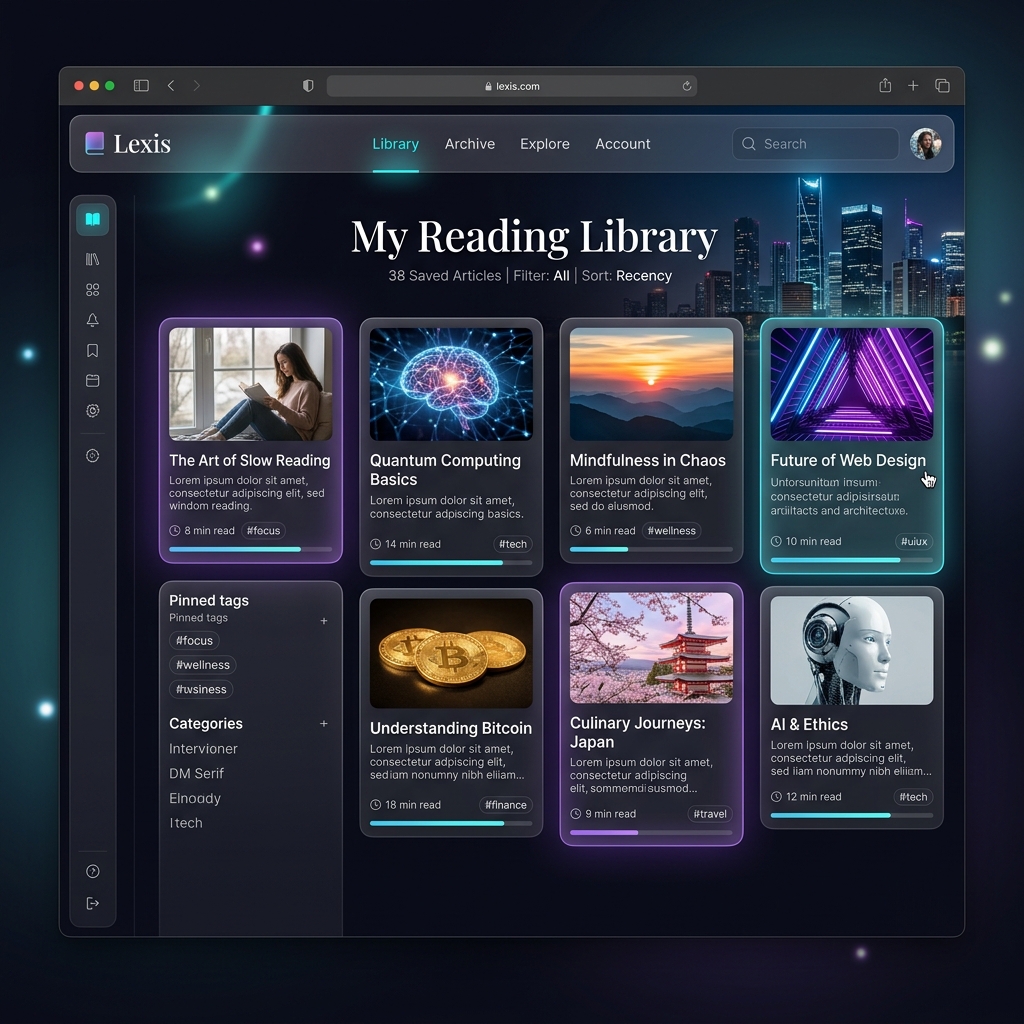This screenshot has width=1024, height=1024.
Task: Click the logout icon in sidebar
Action: tap(93, 903)
